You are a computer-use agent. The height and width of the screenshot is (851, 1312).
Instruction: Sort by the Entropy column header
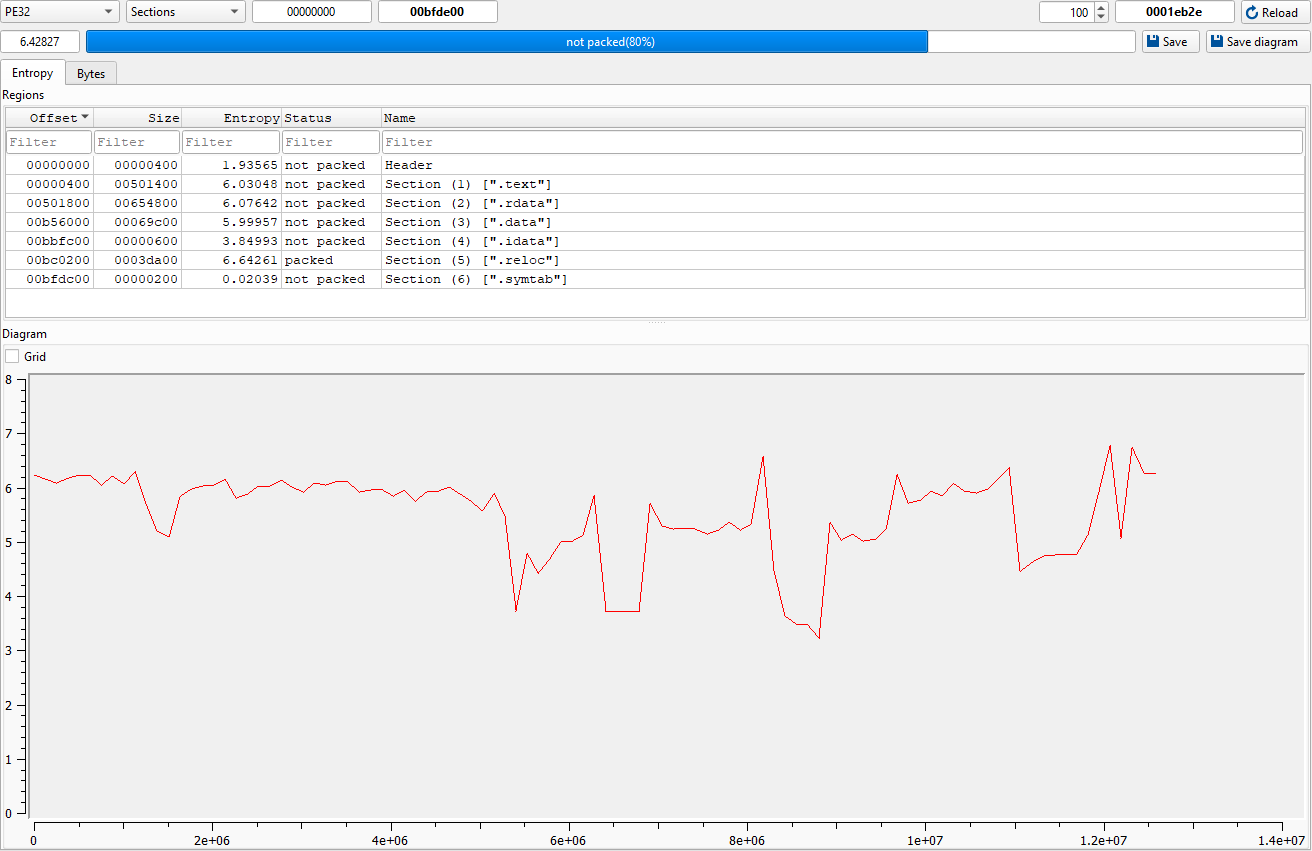click(x=231, y=118)
